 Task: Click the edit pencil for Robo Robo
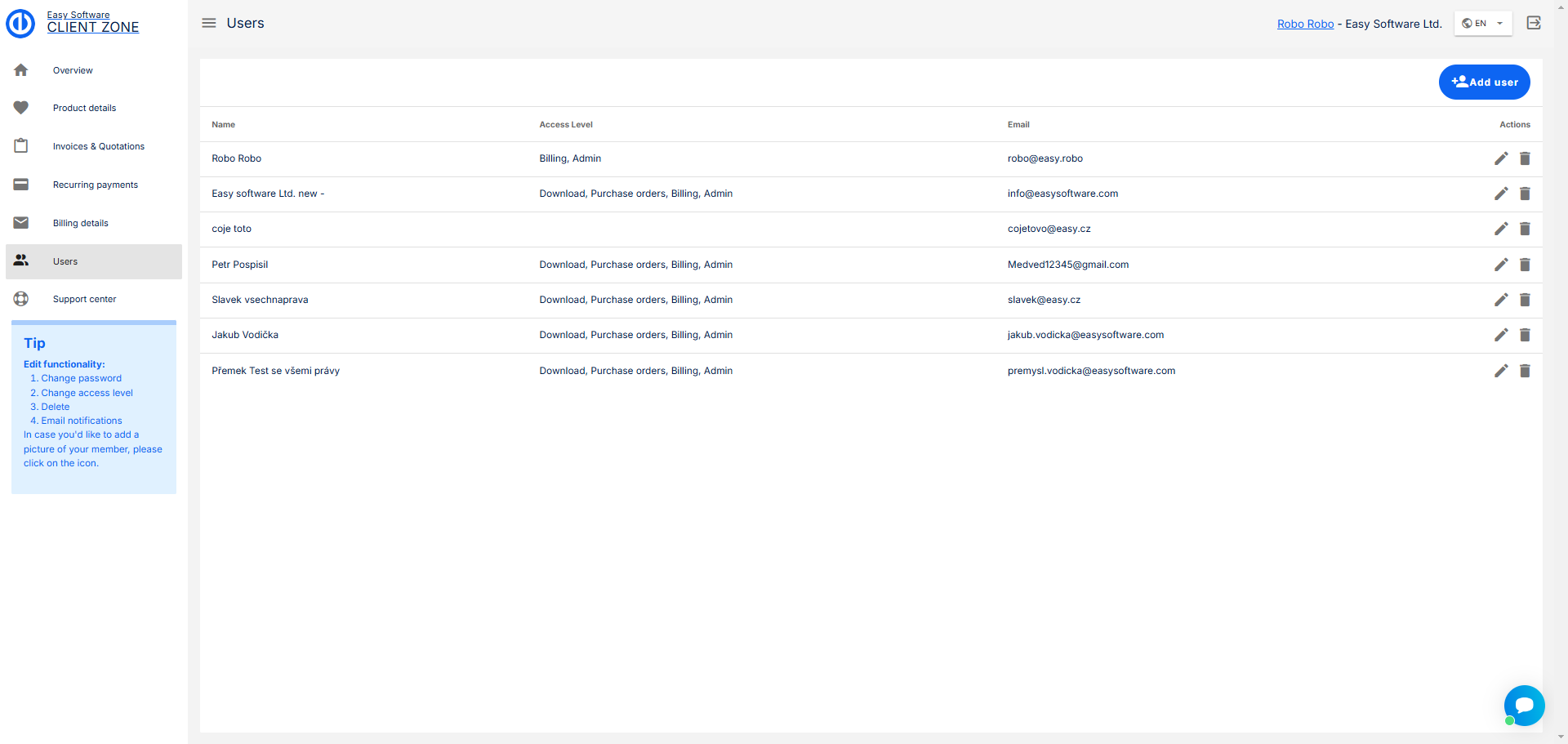(x=1500, y=158)
